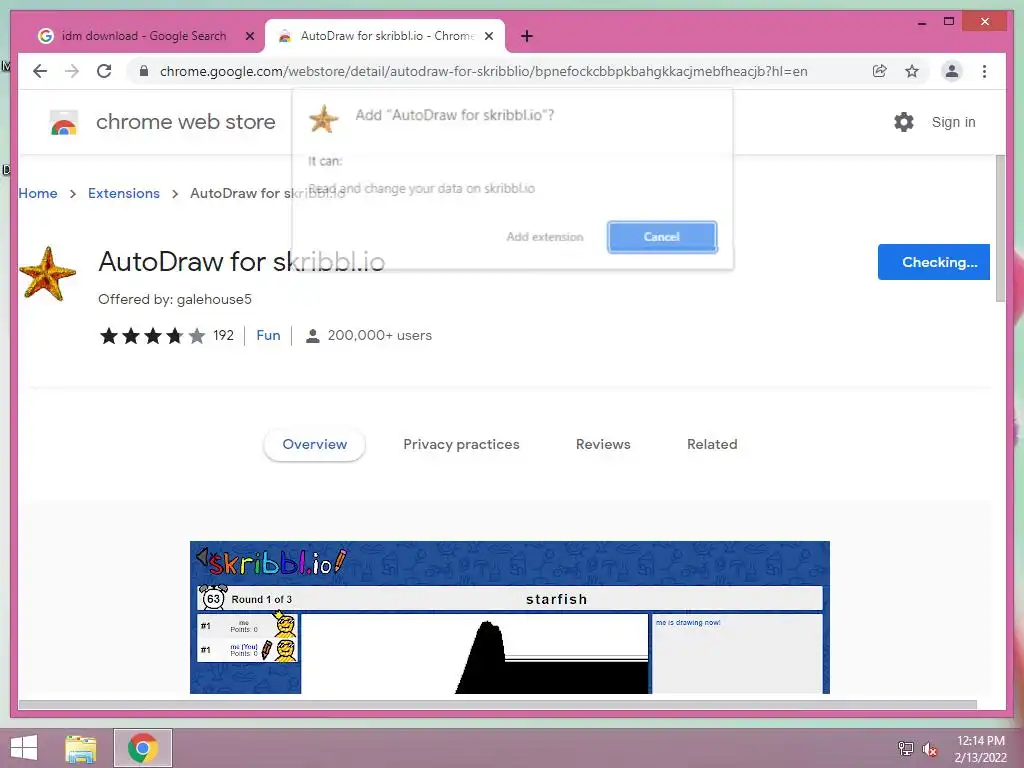Go back using the browser back arrow
Screen dimensions: 1024x768
40,71
